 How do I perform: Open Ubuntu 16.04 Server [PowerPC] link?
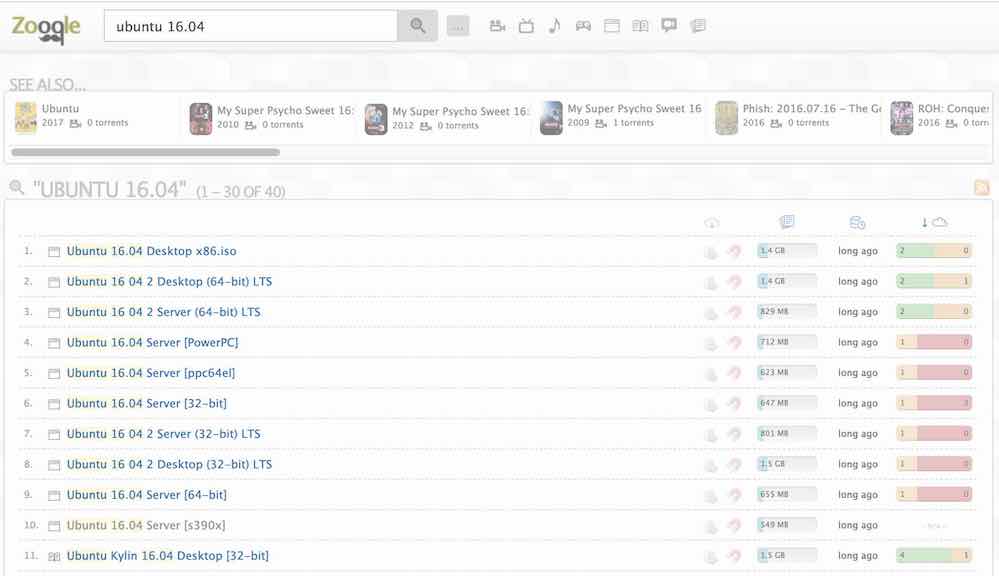tap(152, 342)
